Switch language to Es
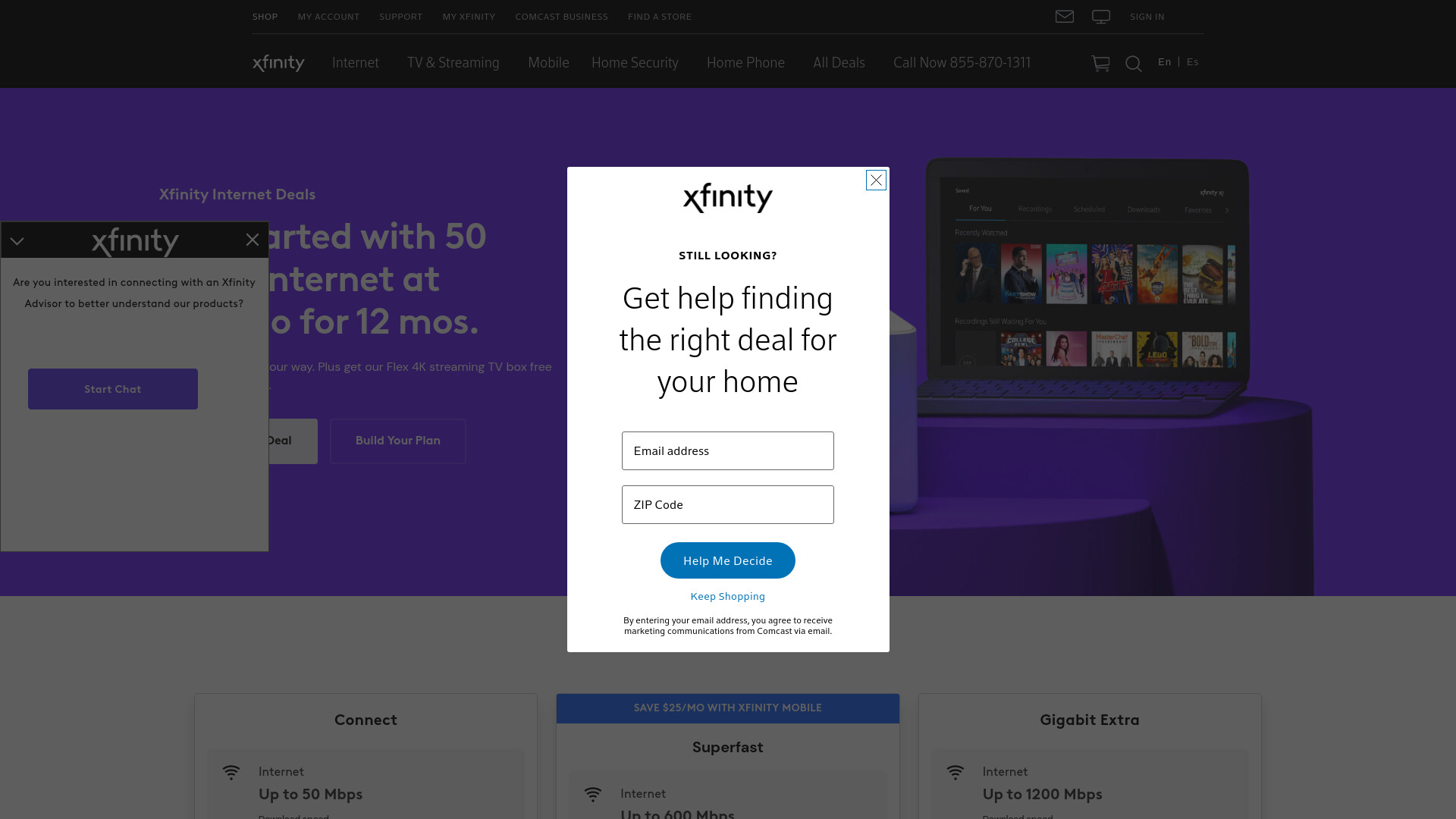 pos(1193,62)
